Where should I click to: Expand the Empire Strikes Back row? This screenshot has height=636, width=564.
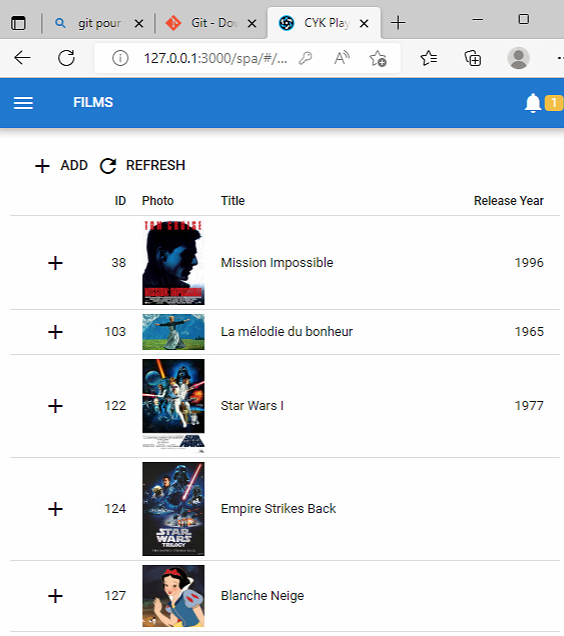tap(55, 509)
